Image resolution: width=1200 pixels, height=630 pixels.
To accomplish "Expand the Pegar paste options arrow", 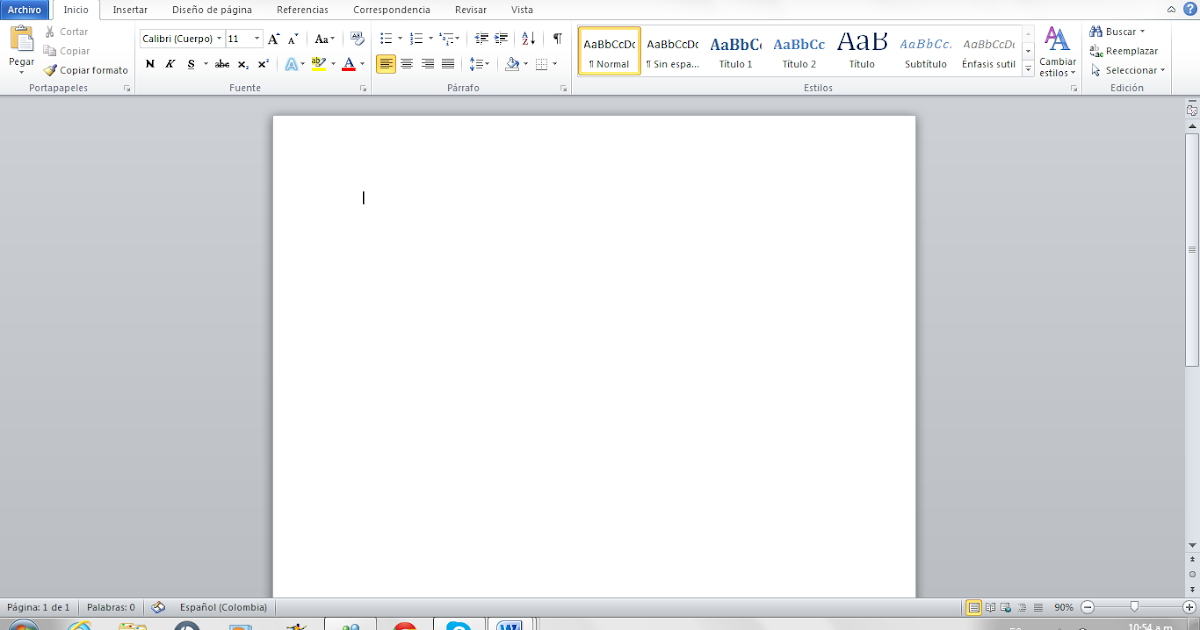I will (21, 73).
